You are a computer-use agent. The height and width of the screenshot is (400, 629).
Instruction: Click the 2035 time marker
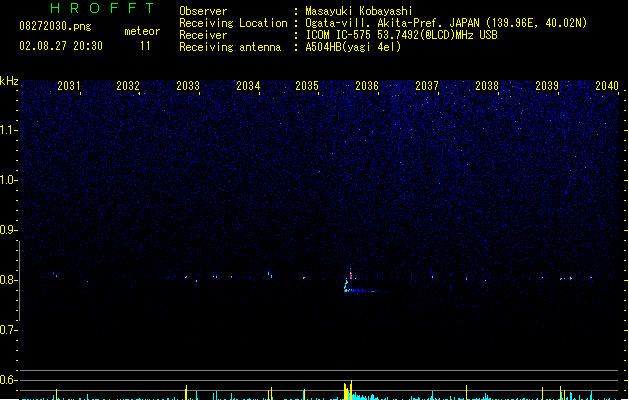(307, 86)
